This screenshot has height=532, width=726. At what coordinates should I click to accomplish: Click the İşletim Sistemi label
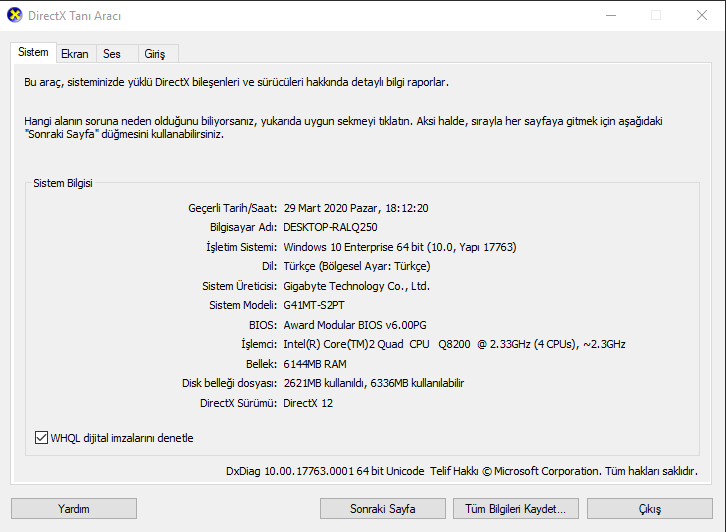pos(242,247)
